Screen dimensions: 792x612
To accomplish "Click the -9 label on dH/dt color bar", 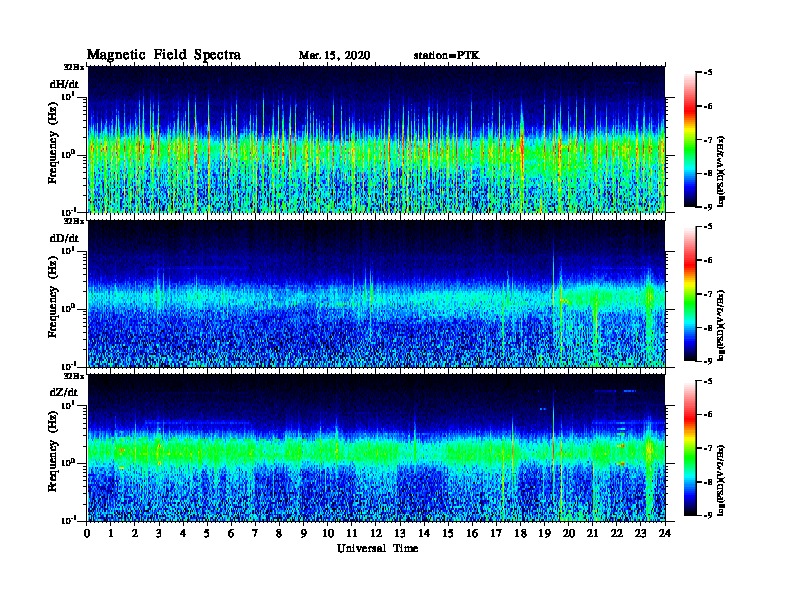I will point(708,207).
